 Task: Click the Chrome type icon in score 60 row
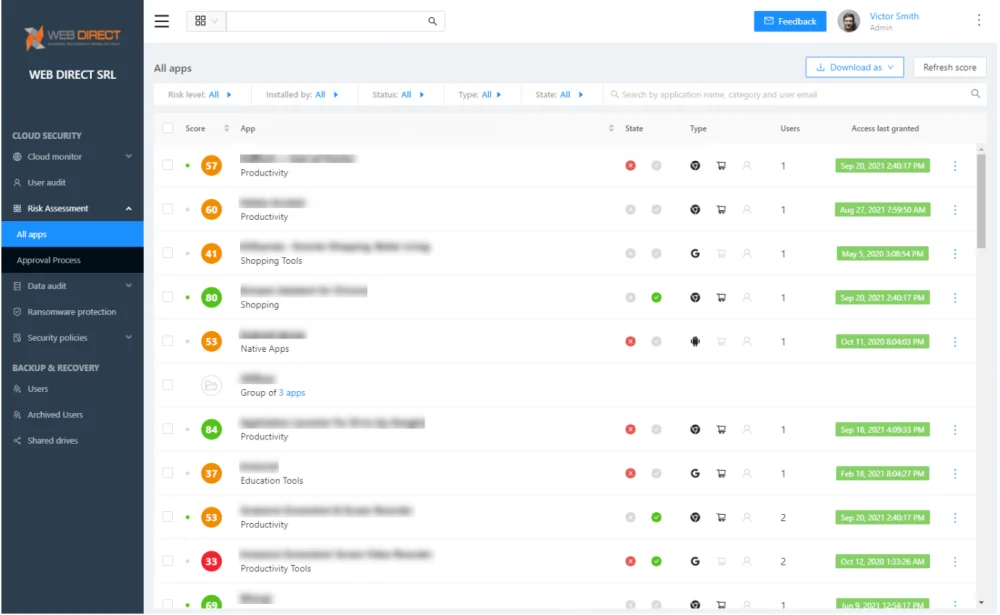click(x=695, y=210)
